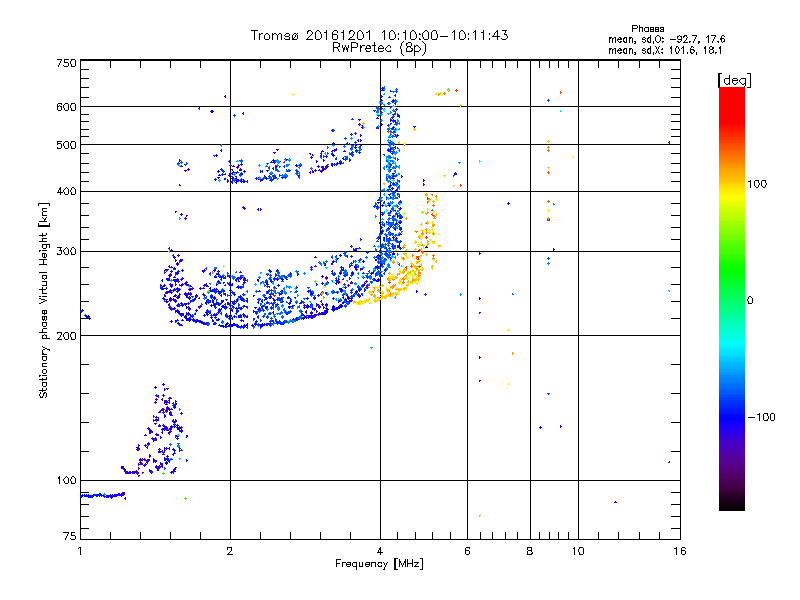Click the x-axis tick label '10'
Viewport: 800px width, 600px height.
[578, 551]
